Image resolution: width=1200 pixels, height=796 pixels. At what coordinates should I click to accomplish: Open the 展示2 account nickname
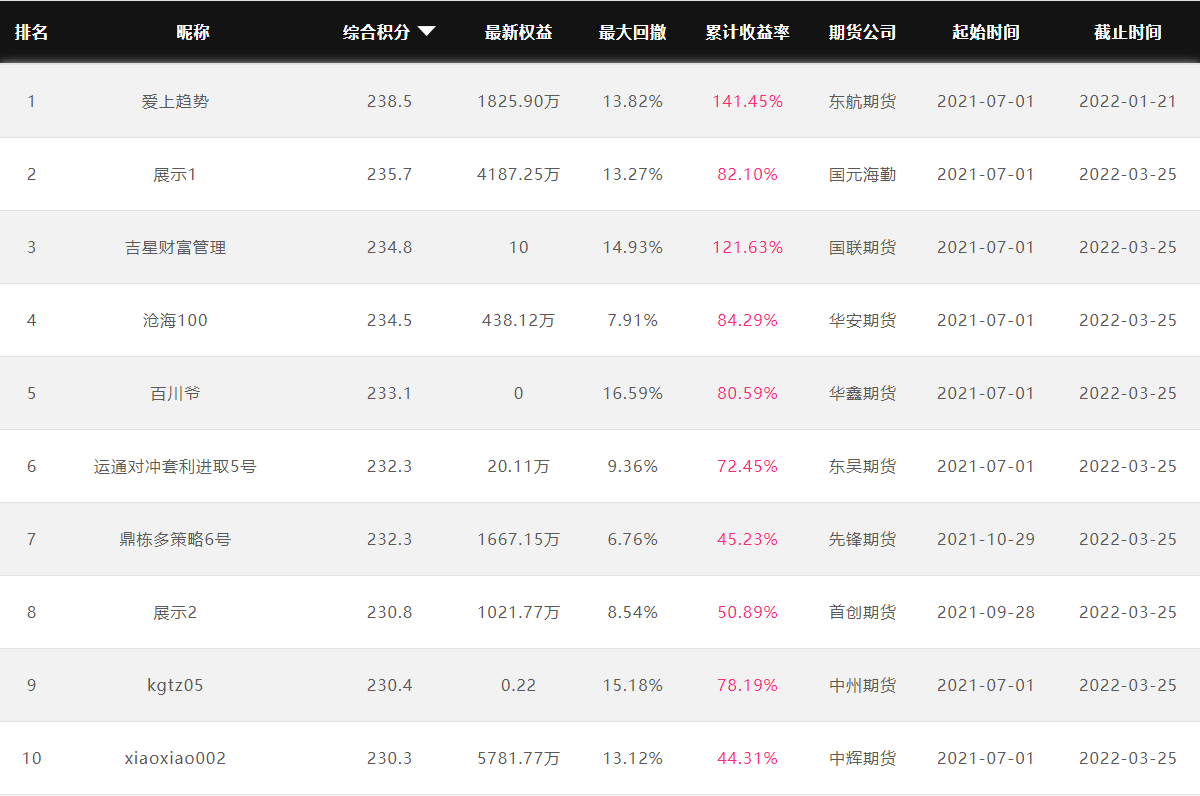click(x=175, y=612)
